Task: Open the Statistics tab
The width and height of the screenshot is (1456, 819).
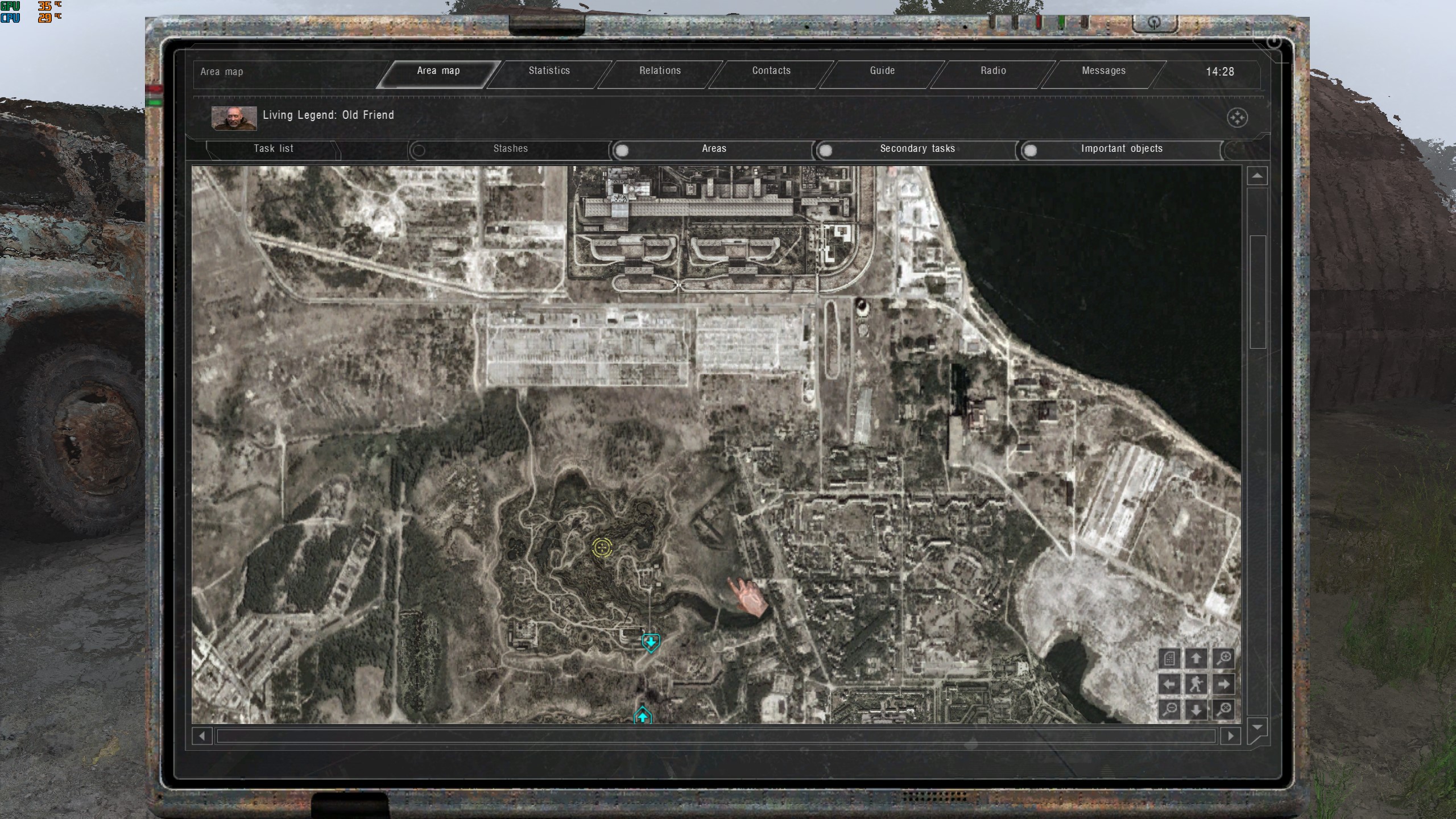Action: (x=549, y=71)
